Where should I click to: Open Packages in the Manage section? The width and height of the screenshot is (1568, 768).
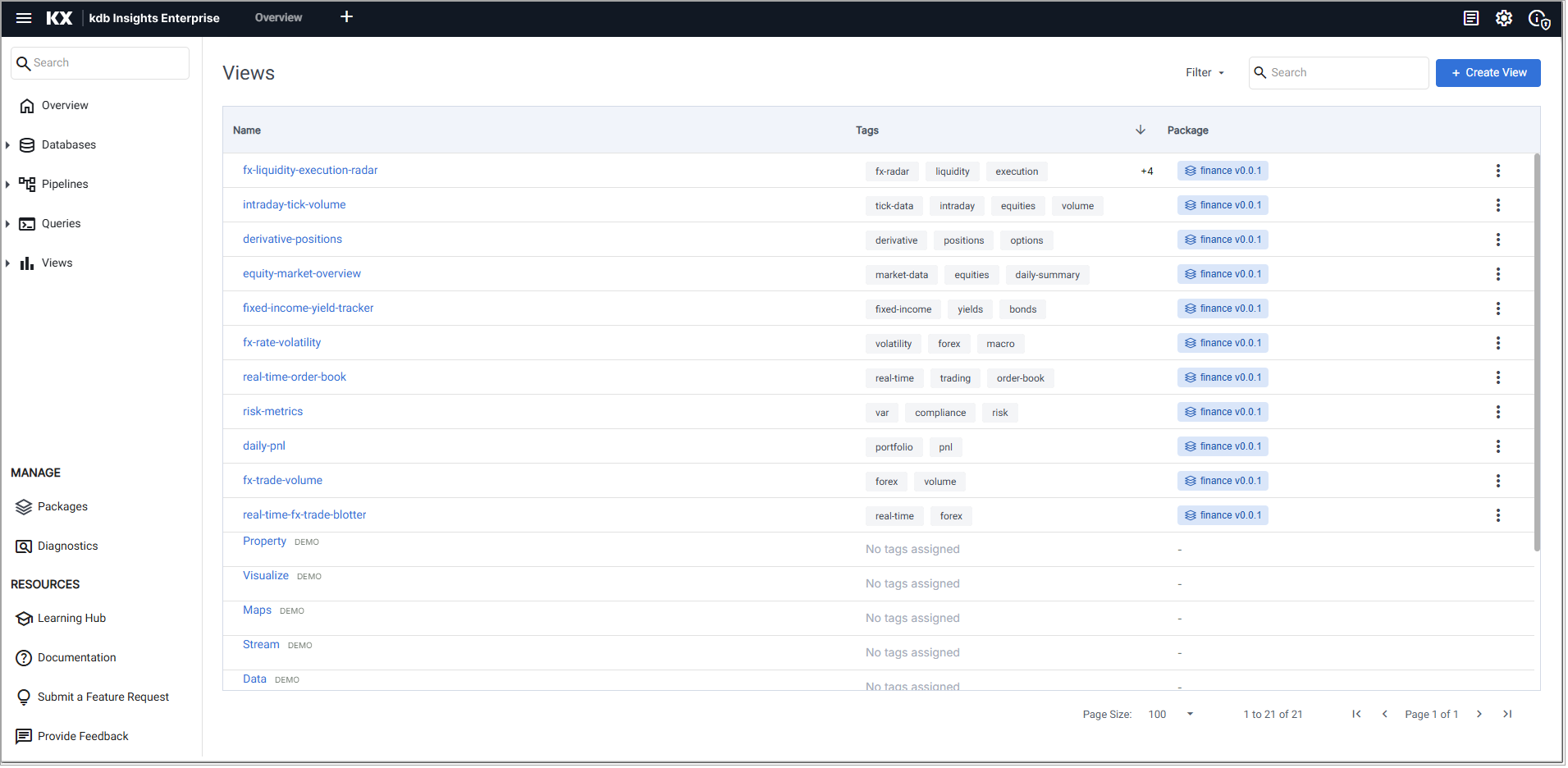62,507
